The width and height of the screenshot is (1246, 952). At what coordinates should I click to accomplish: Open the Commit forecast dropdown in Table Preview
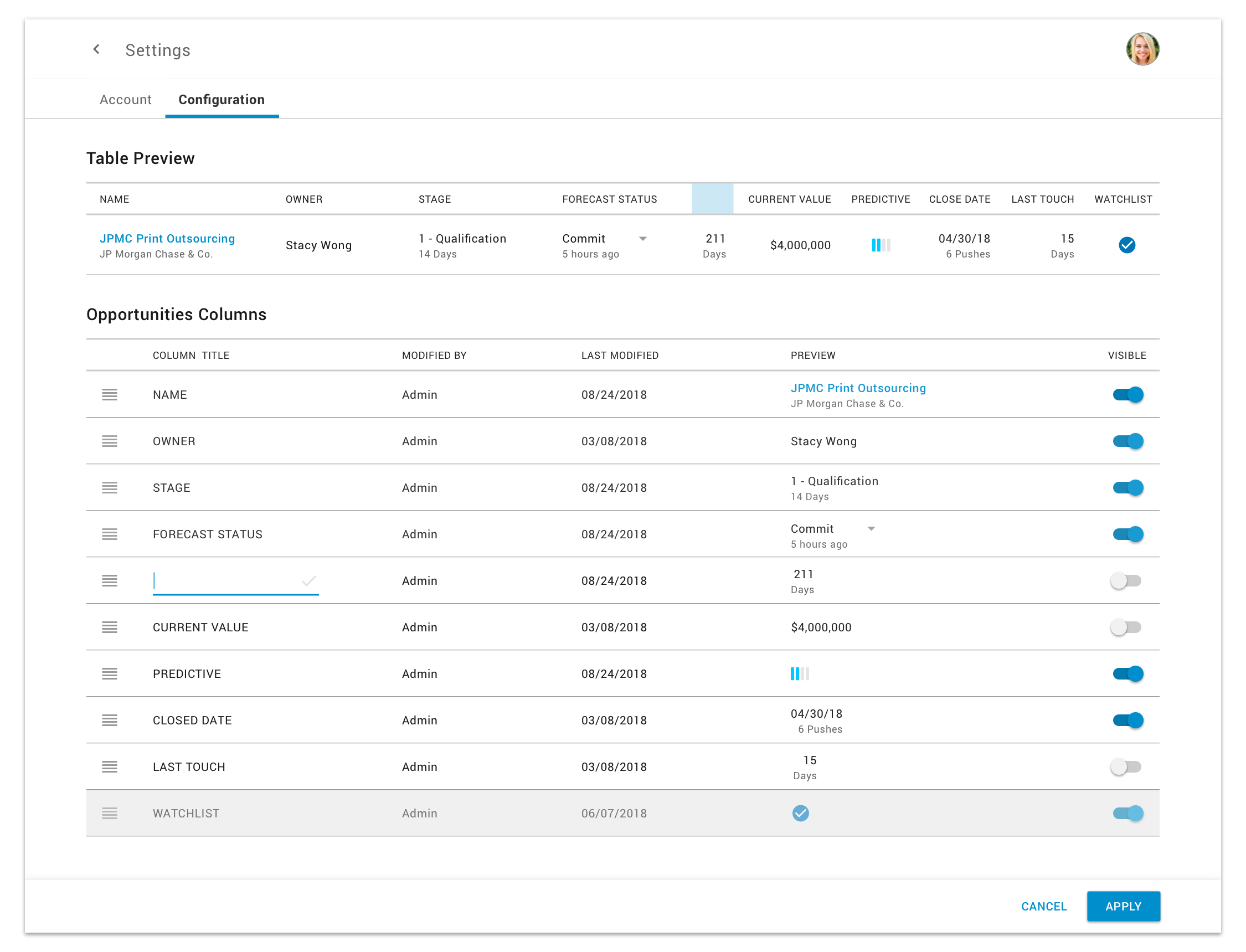[643, 239]
